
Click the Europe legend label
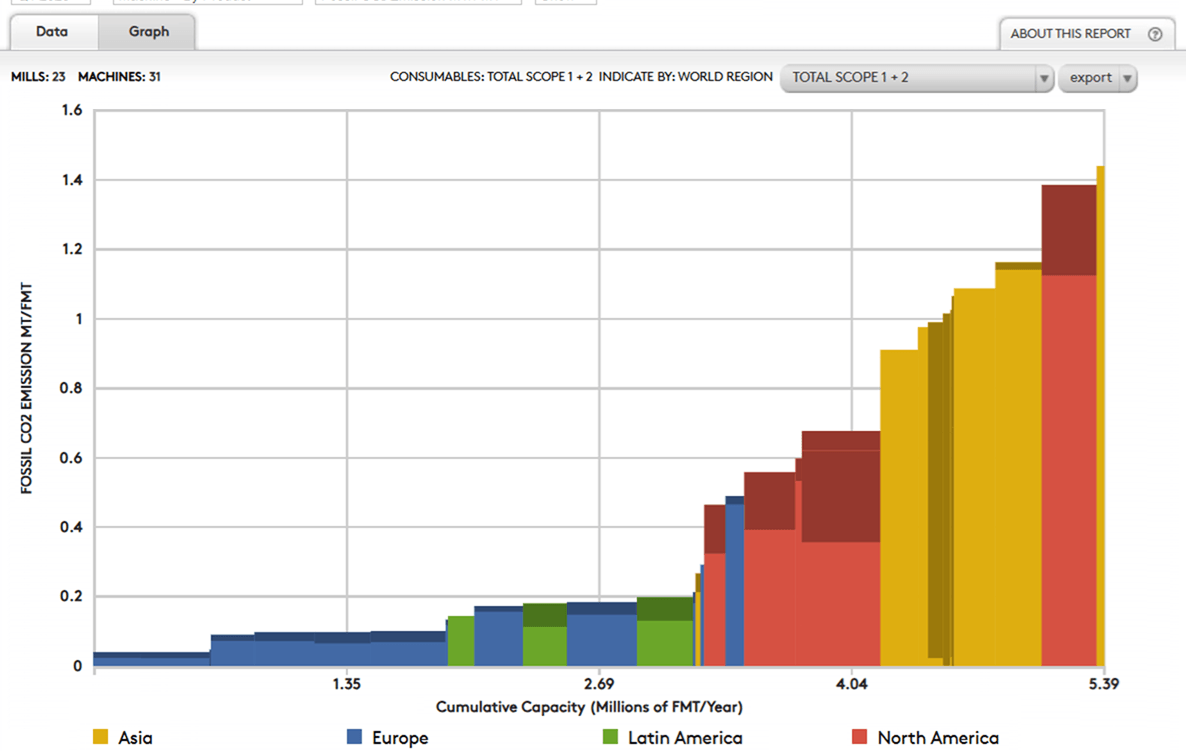point(400,738)
